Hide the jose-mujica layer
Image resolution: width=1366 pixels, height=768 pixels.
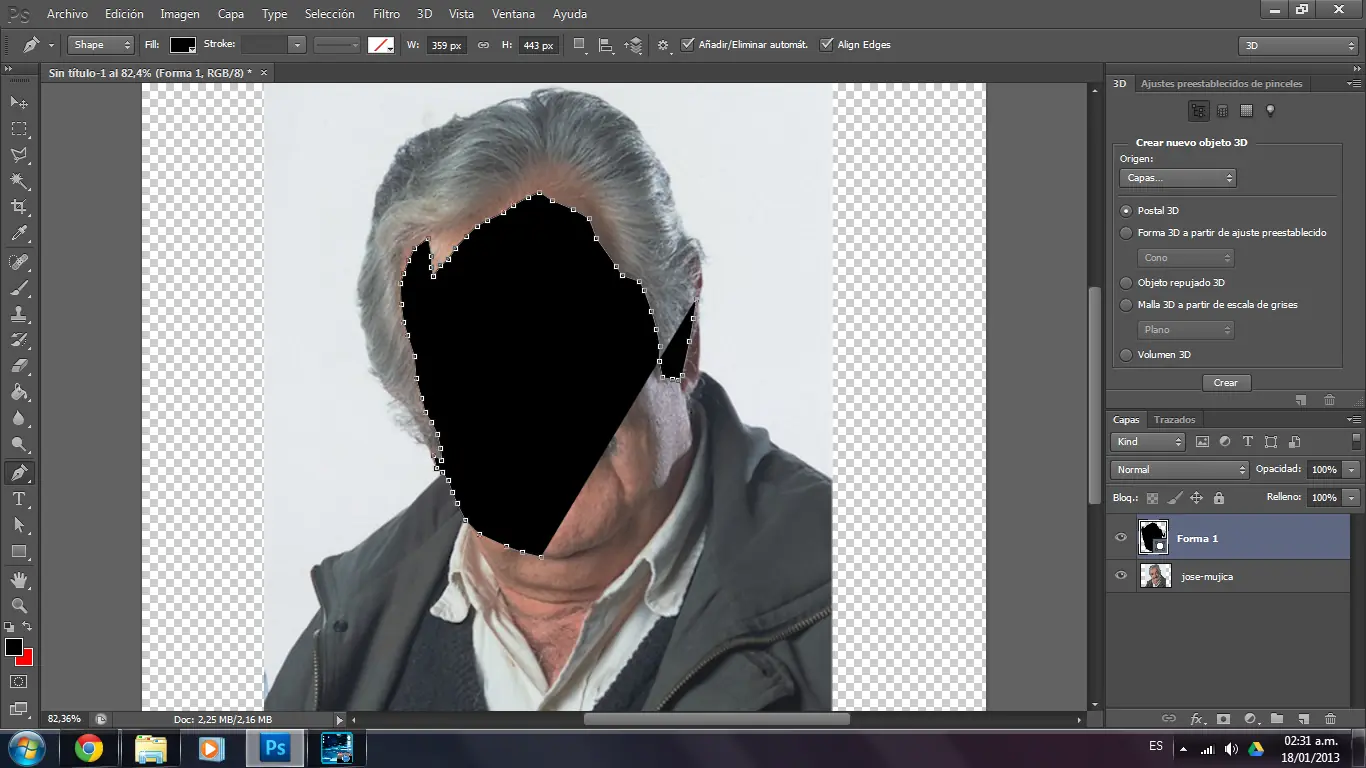point(1121,576)
